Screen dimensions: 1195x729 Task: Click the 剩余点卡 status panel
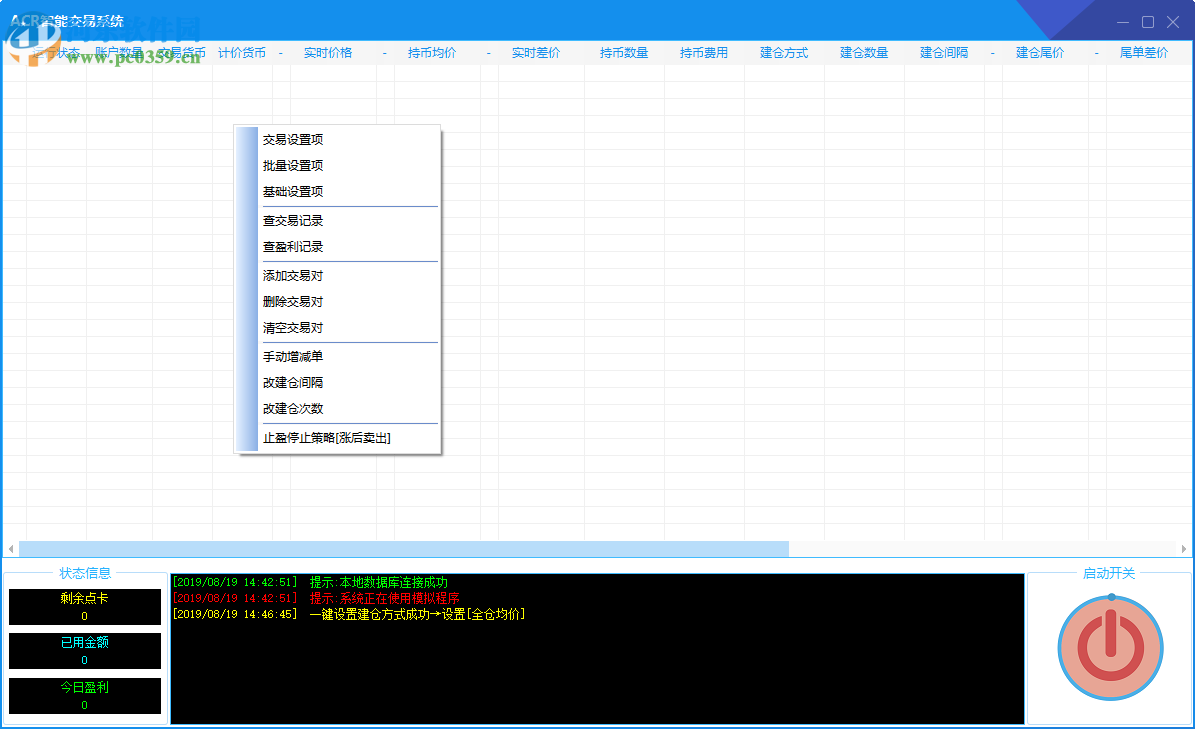click(84, 606)
